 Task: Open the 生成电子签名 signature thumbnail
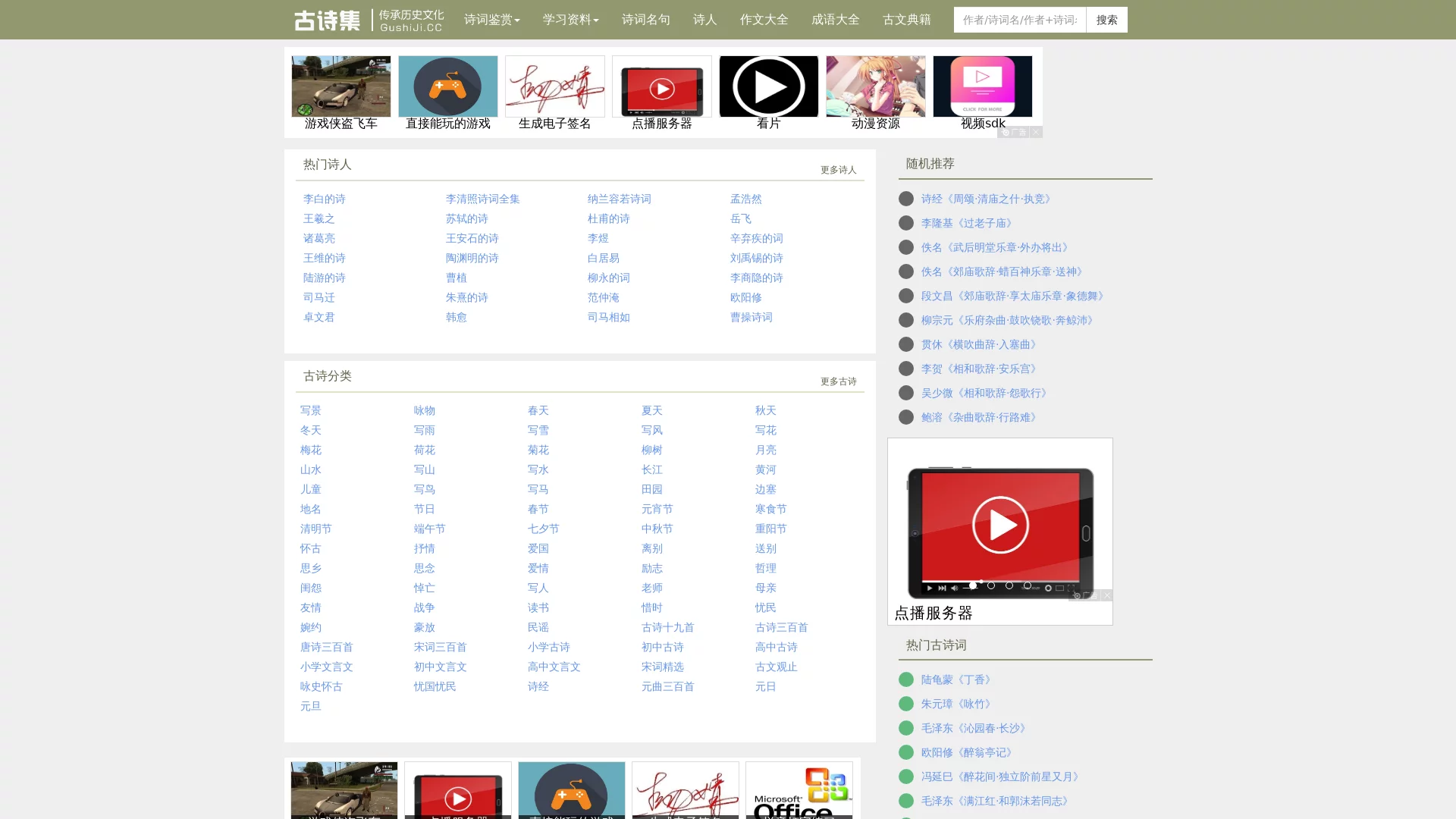click(x=554, y=86)
